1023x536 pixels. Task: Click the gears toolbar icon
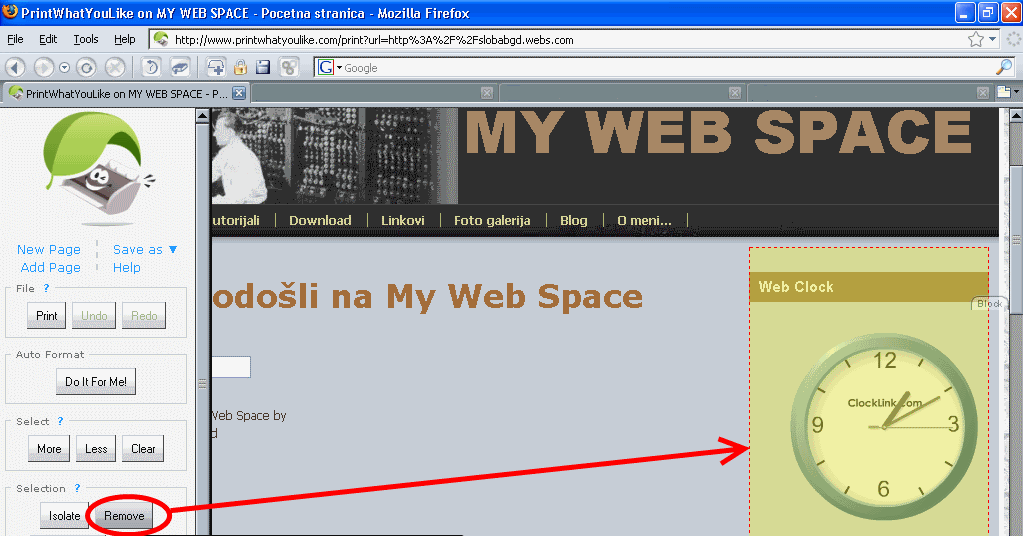[x=288, y=67]
